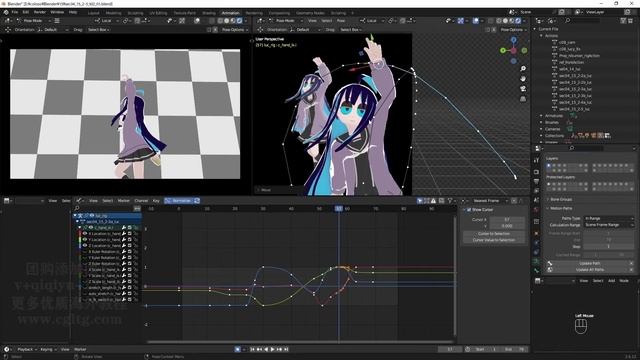Hide the Y Location channel eye

pyautogui.click(x=85, y=240)
